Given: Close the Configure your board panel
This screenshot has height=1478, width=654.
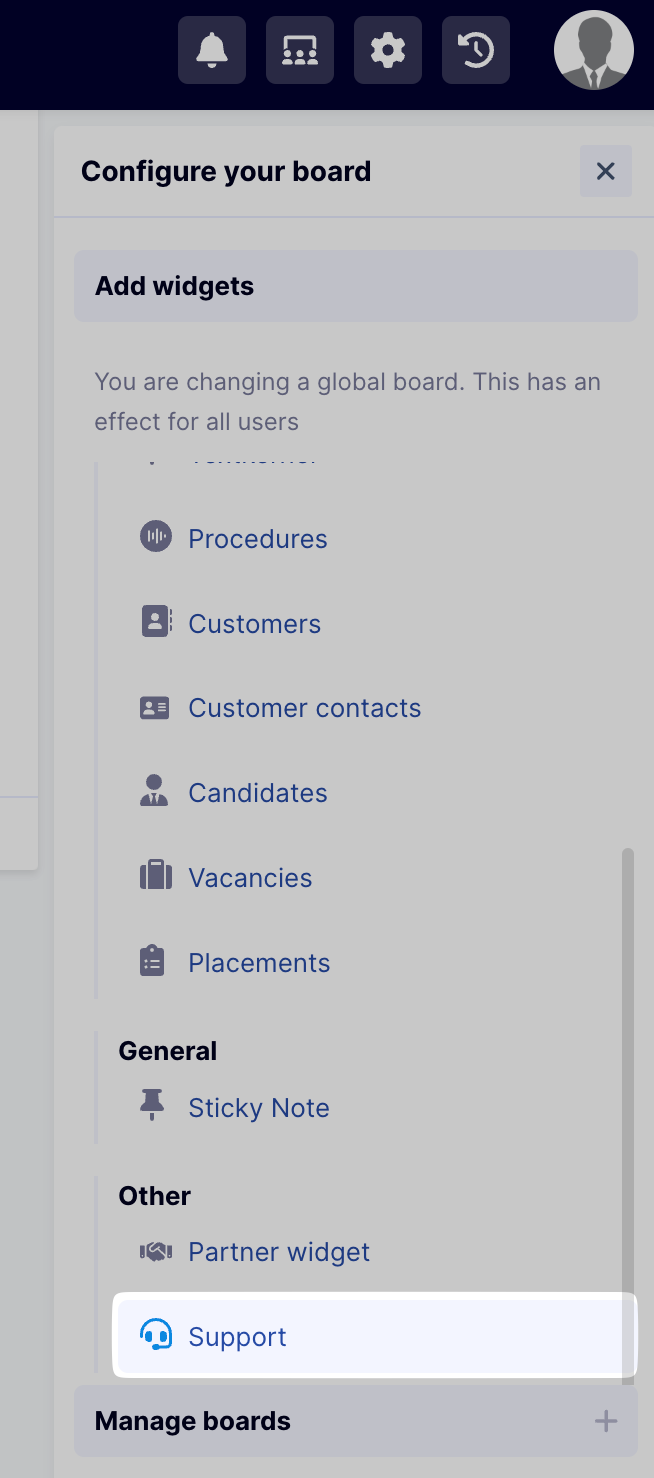Looking at the screenshot, I should click(605, 171).
